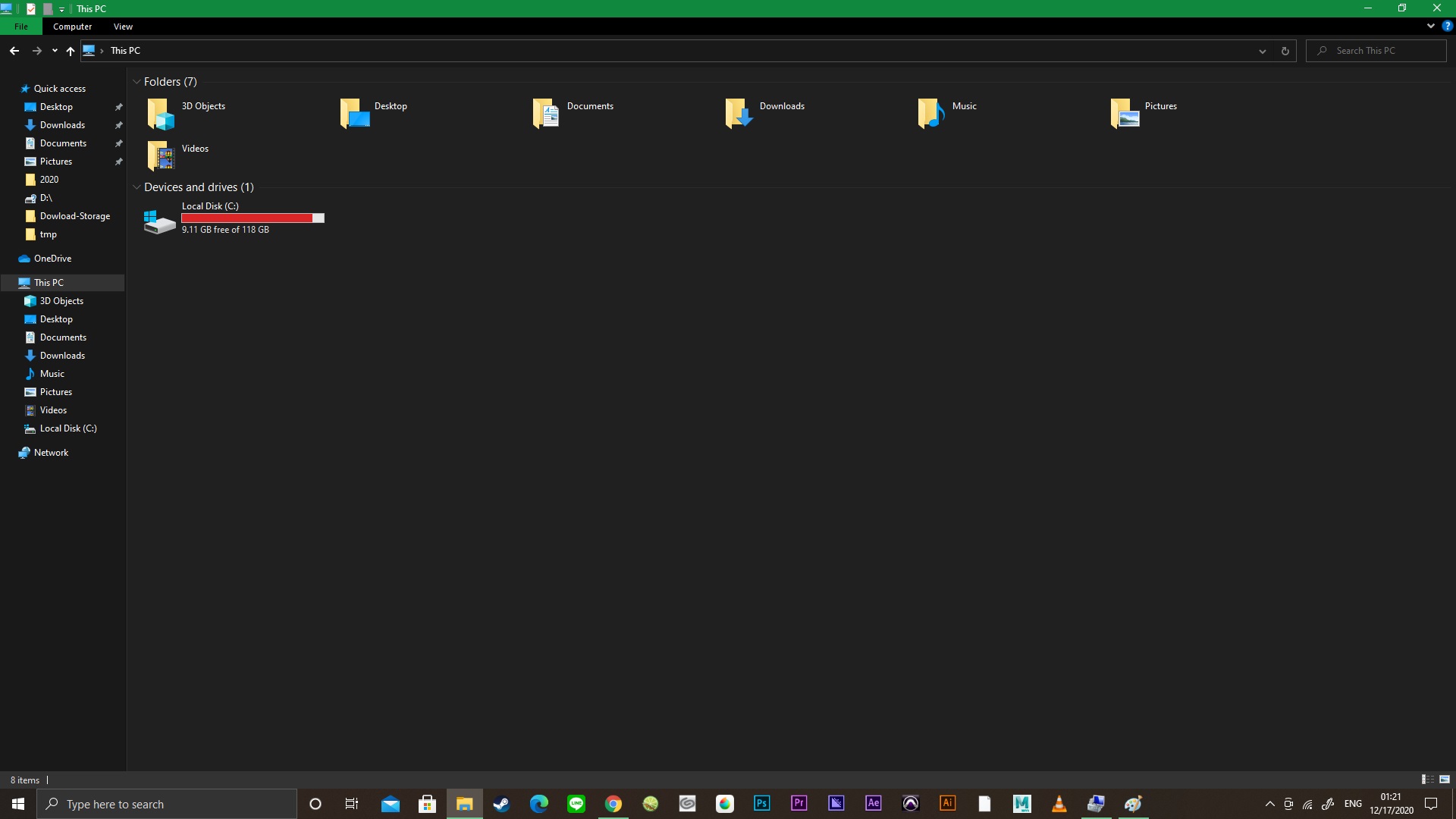
Task: Switch to details view layout
Action: click(x=1427, y=780)
